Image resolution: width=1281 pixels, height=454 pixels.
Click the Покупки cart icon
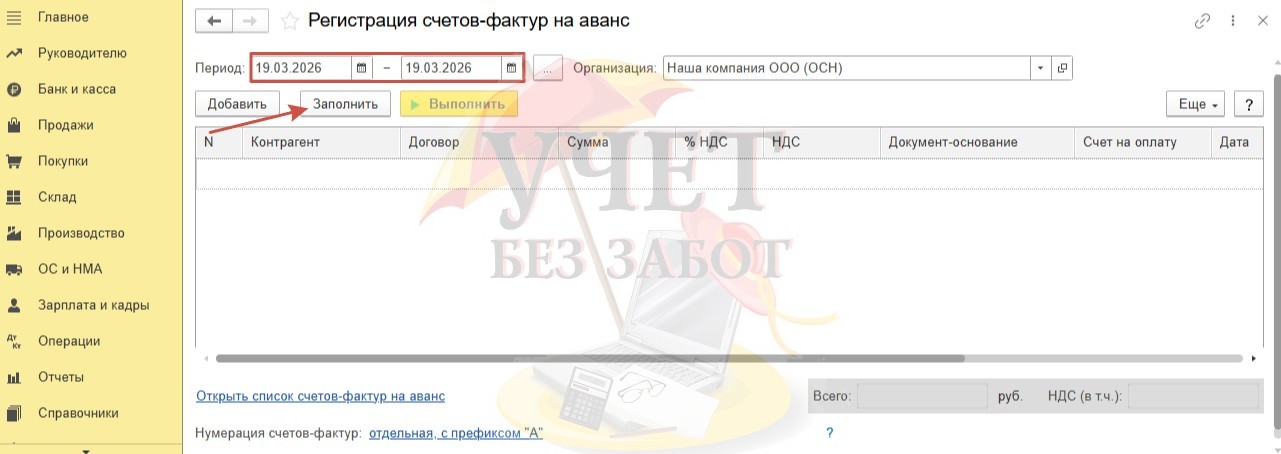point(14,161)
